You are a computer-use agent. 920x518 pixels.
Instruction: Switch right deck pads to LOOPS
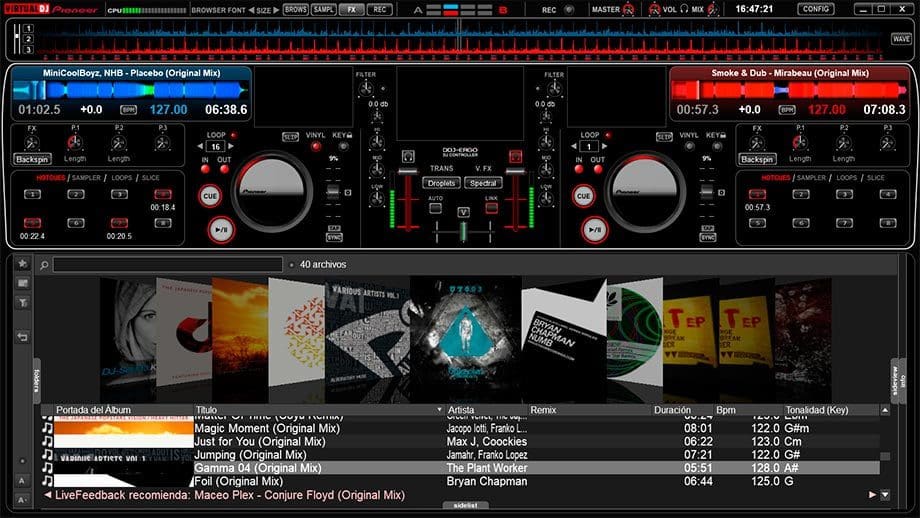[x=847, y=178]
